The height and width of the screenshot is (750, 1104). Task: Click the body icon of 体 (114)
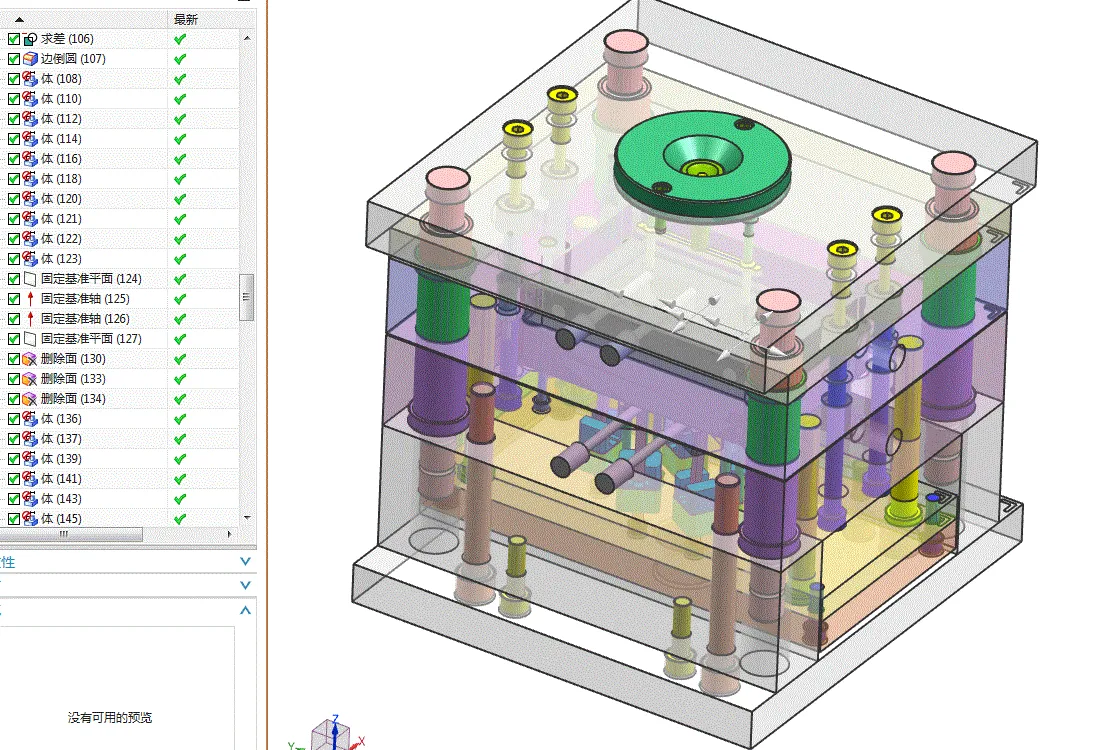(30, 139)
